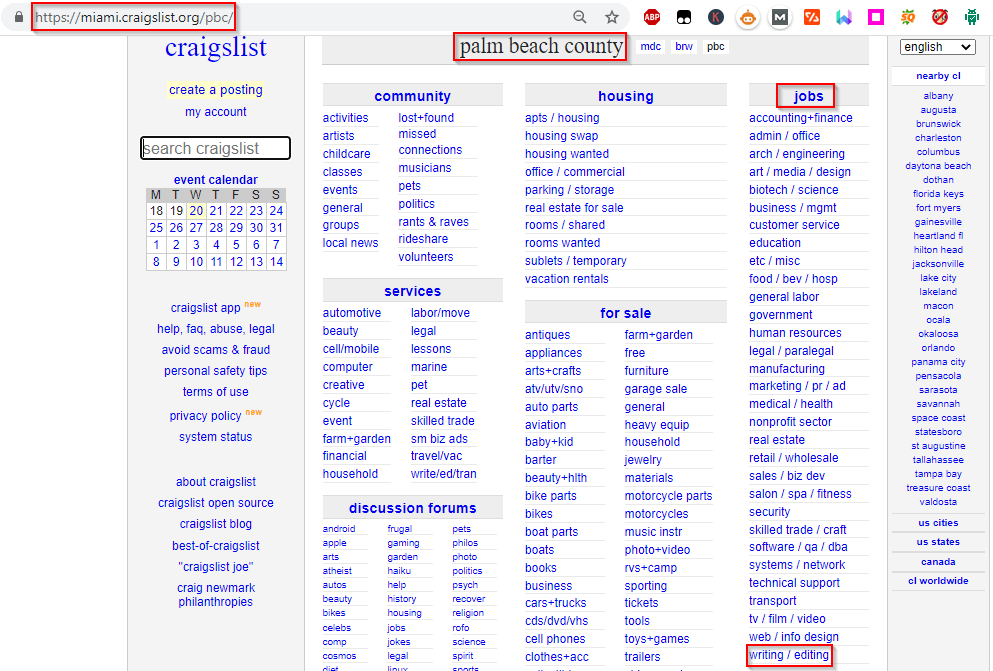
Task: Open the orlando nearby city link
Action: point(938,348)
